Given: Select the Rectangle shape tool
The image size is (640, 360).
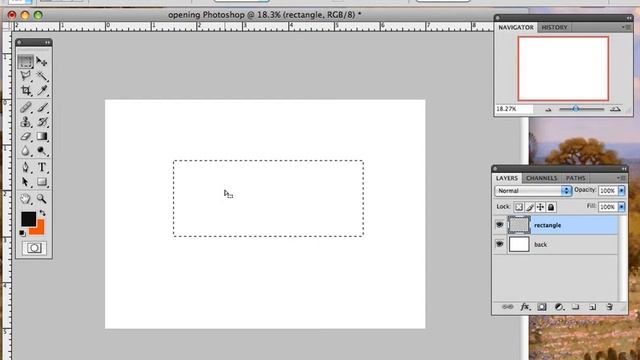Looking at the screenshot, I should (x=42, y=182).
